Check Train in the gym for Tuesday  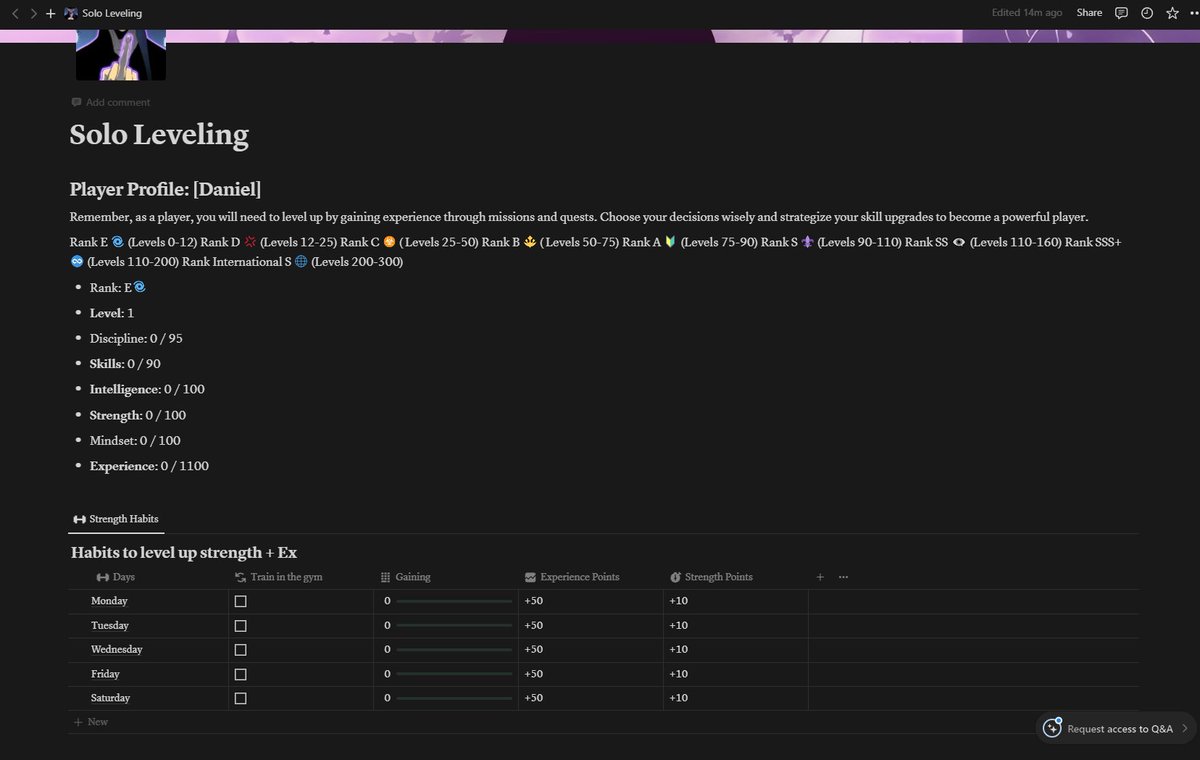click(240, 625)
